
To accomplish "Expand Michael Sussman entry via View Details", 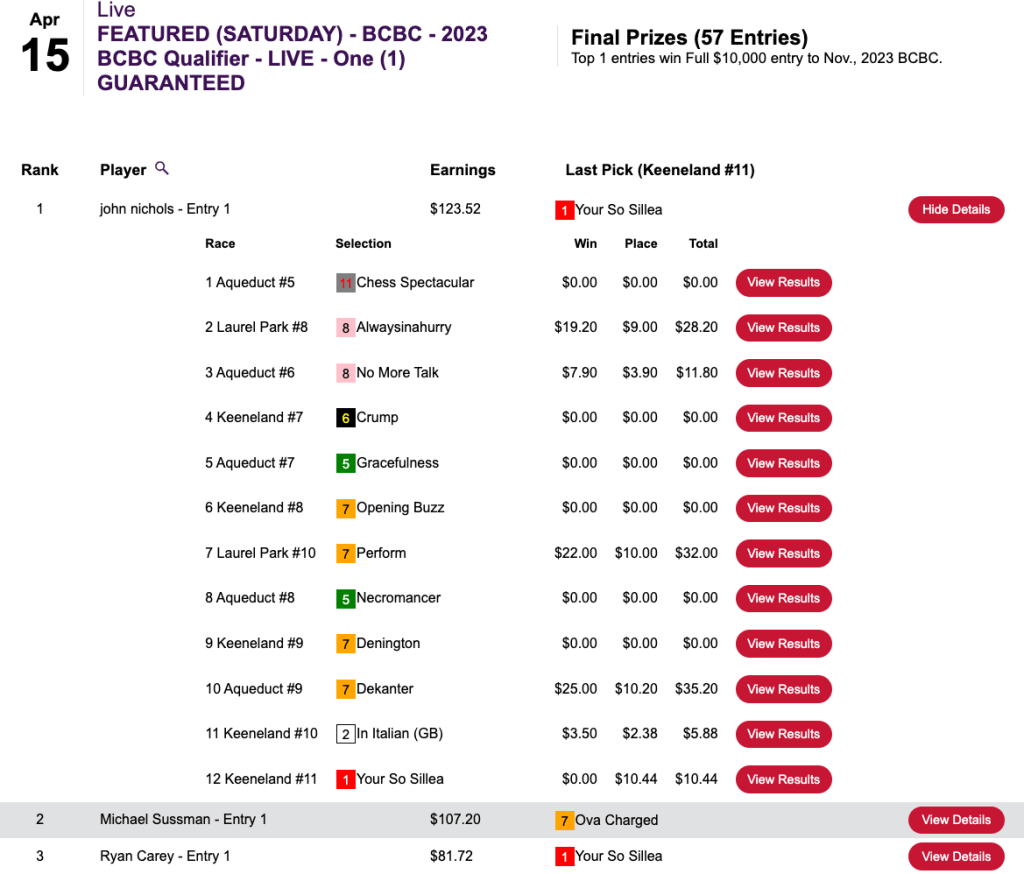I will [x=955, y=820].
